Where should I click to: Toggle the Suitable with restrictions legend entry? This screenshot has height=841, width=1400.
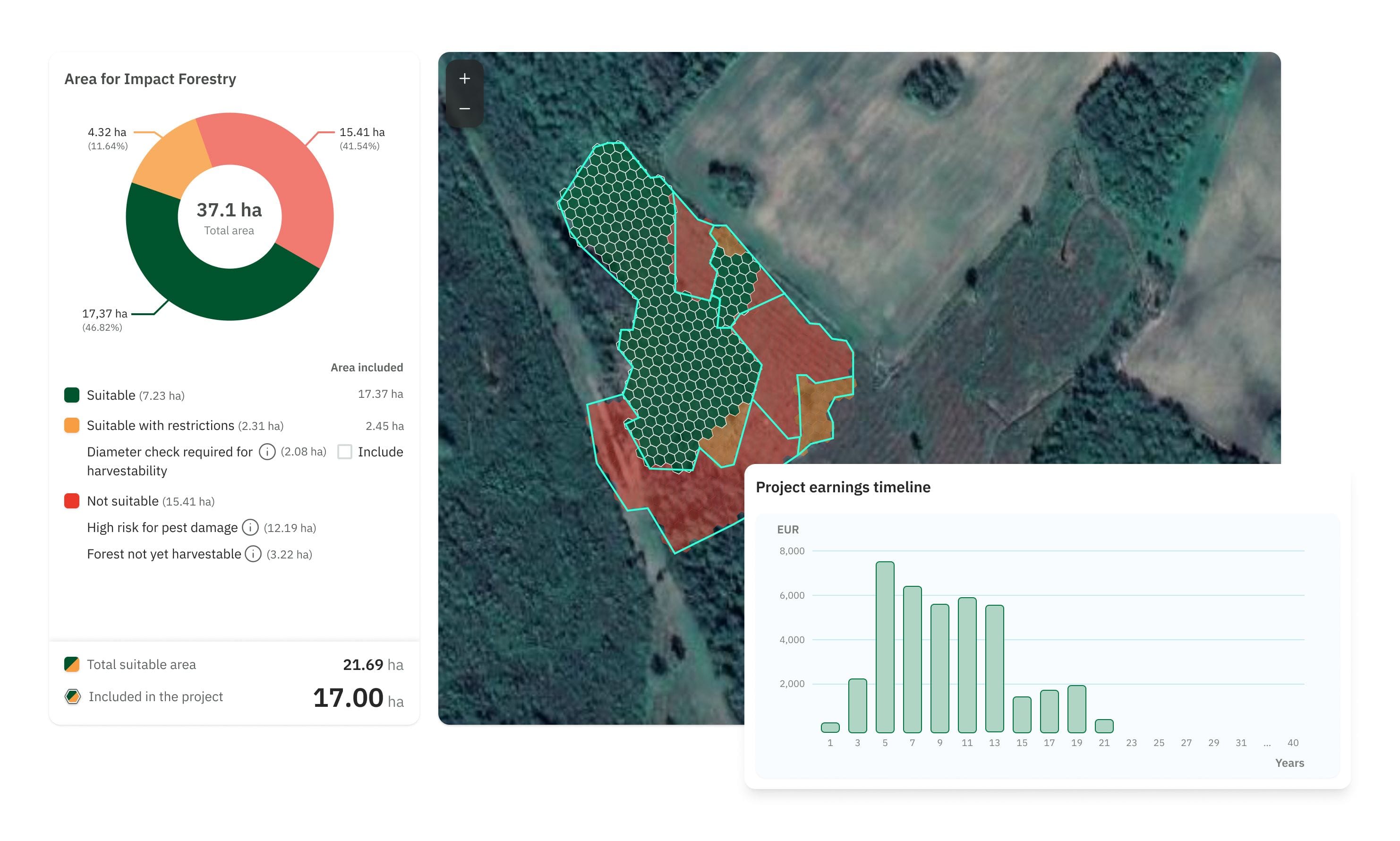[160, 425]
